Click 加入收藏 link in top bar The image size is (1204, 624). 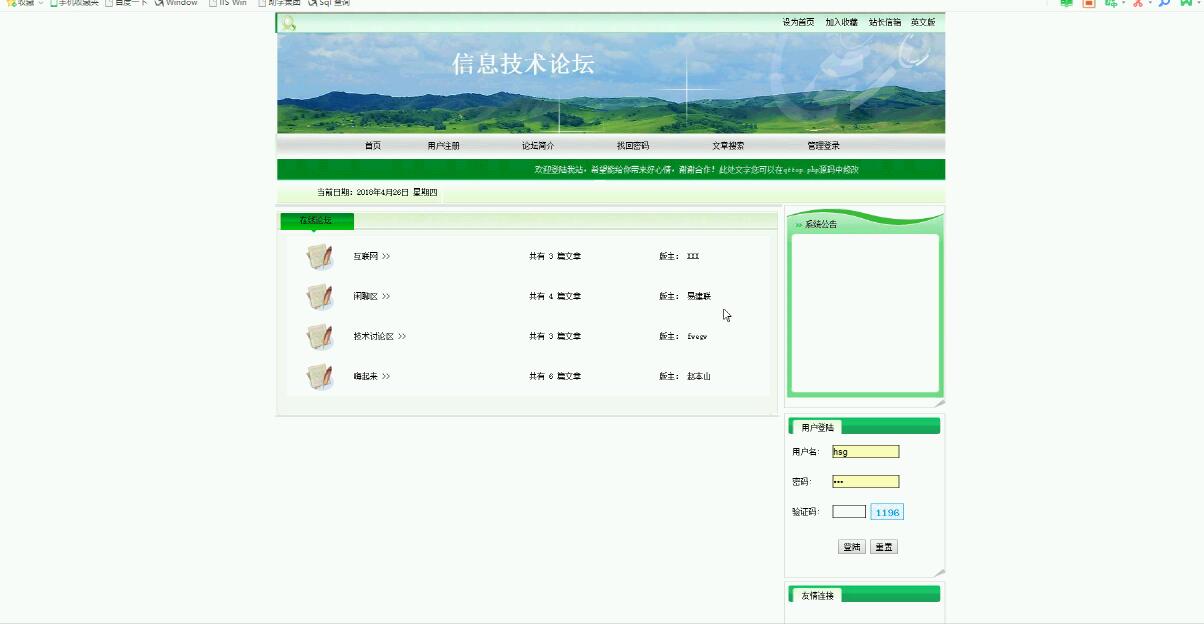click(x=841, y=22)
